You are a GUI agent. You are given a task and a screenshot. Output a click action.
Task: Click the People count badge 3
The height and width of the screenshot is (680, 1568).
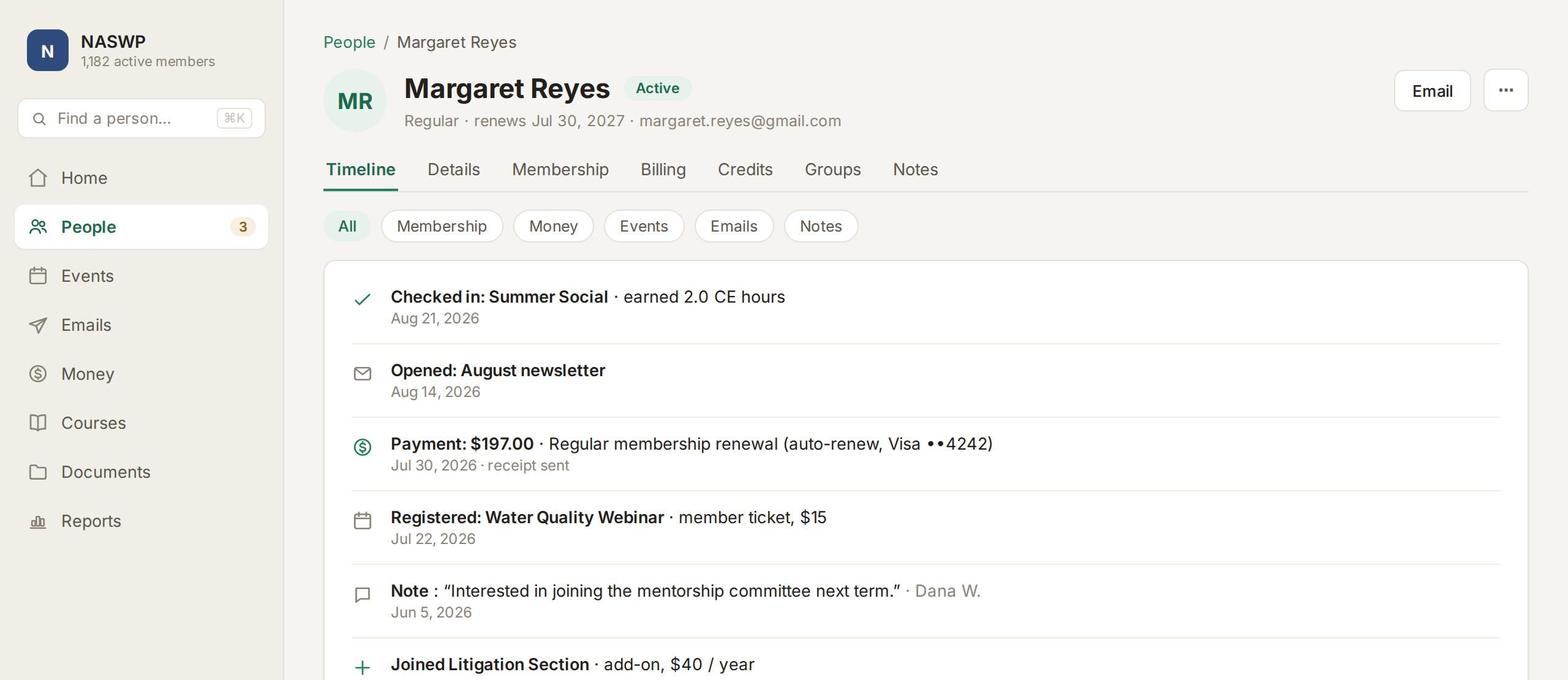[243, 227]
